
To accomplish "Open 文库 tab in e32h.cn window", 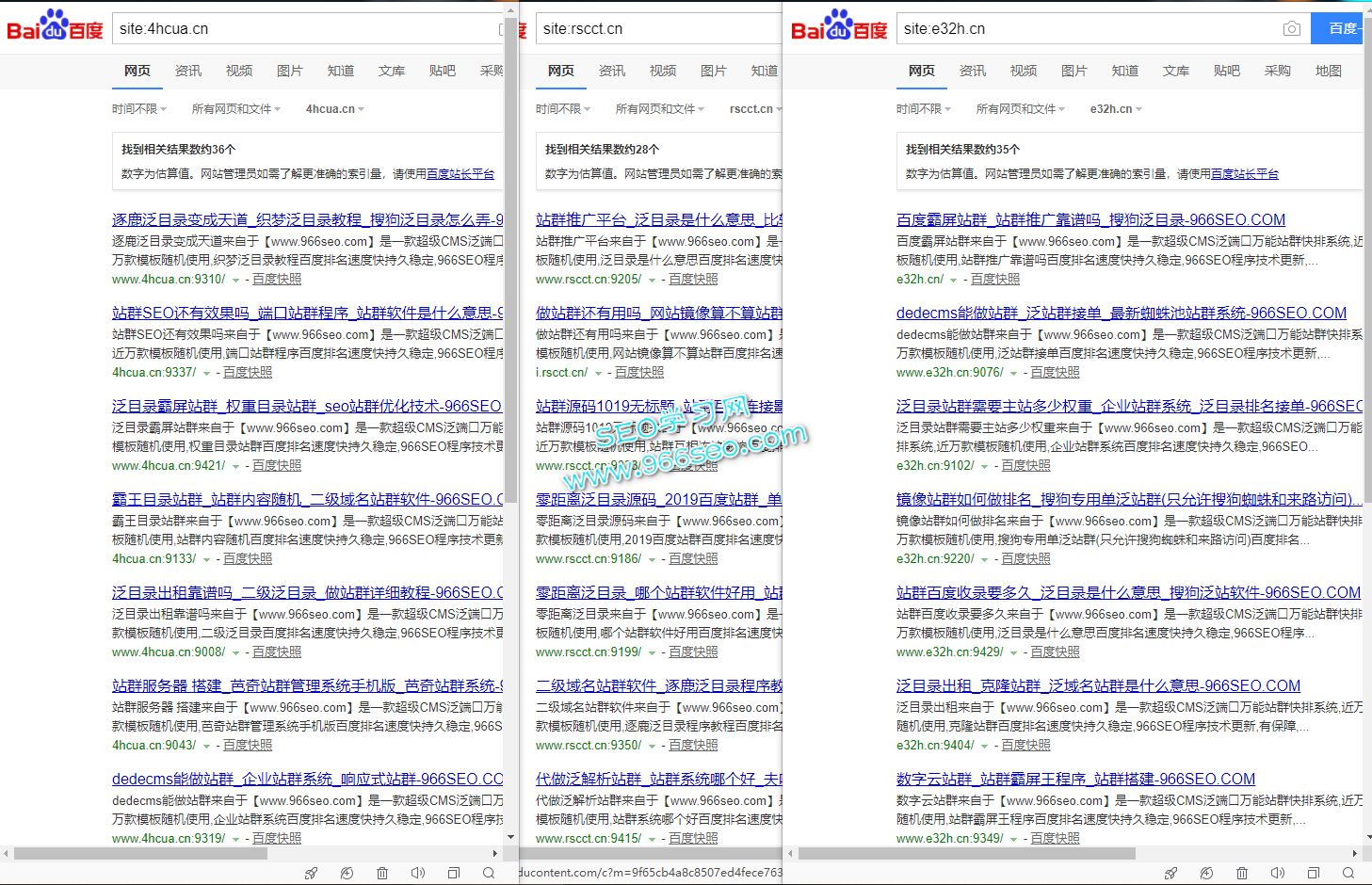I will [1176, 71].
